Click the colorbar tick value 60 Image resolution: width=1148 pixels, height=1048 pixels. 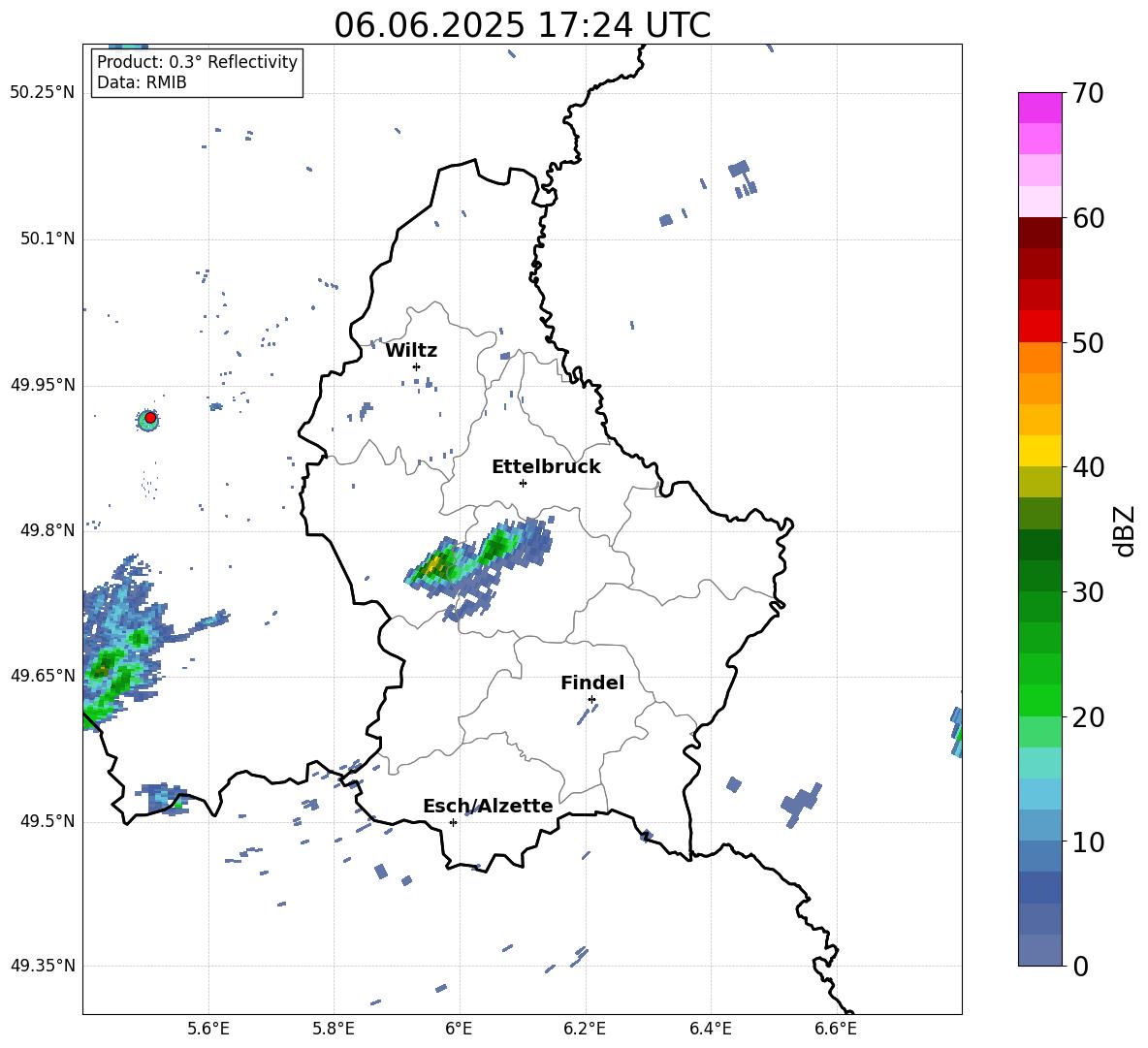coord(1088,218)
